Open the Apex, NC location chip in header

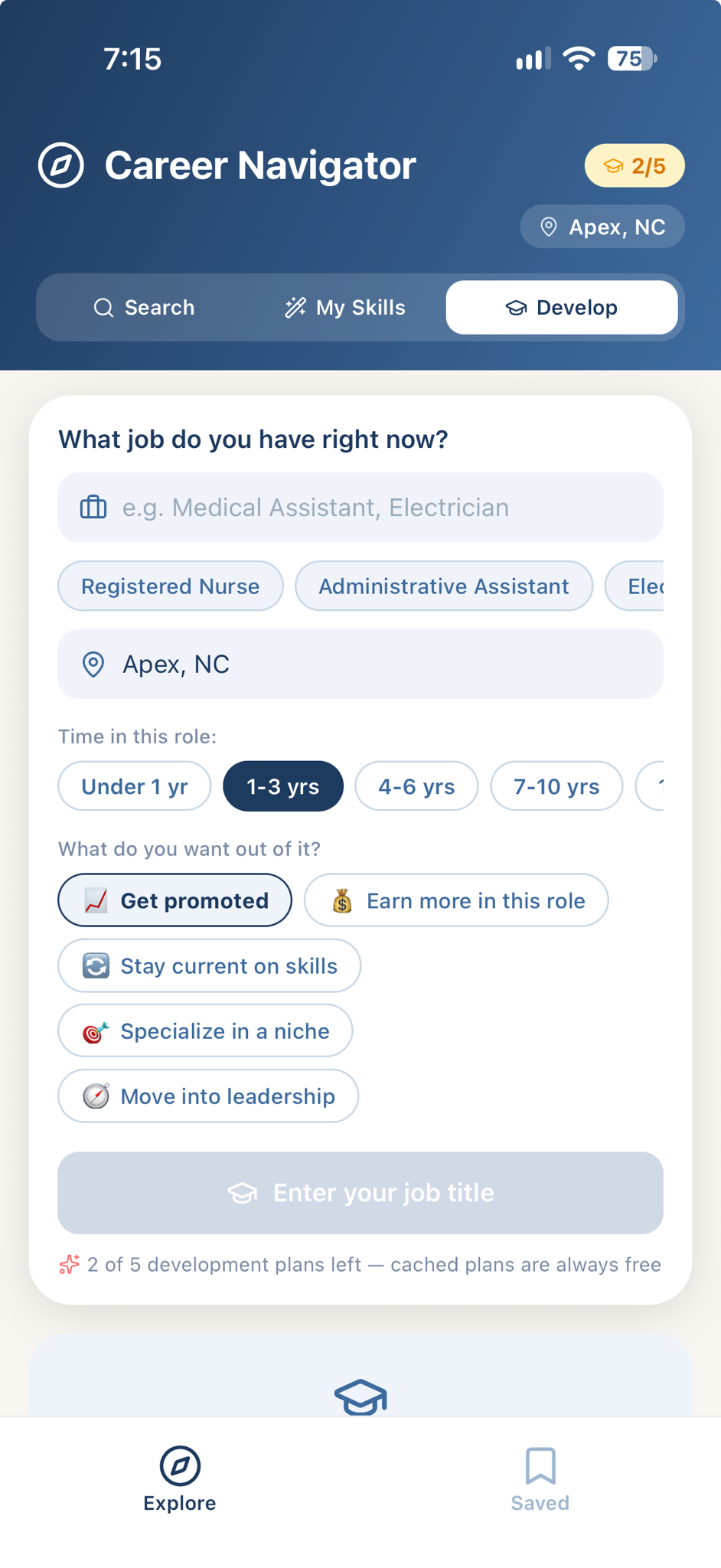[602, 227]
